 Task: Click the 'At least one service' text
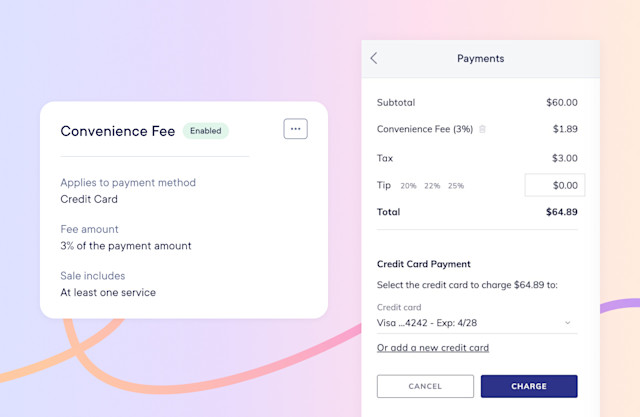click(x=108, y=293)
